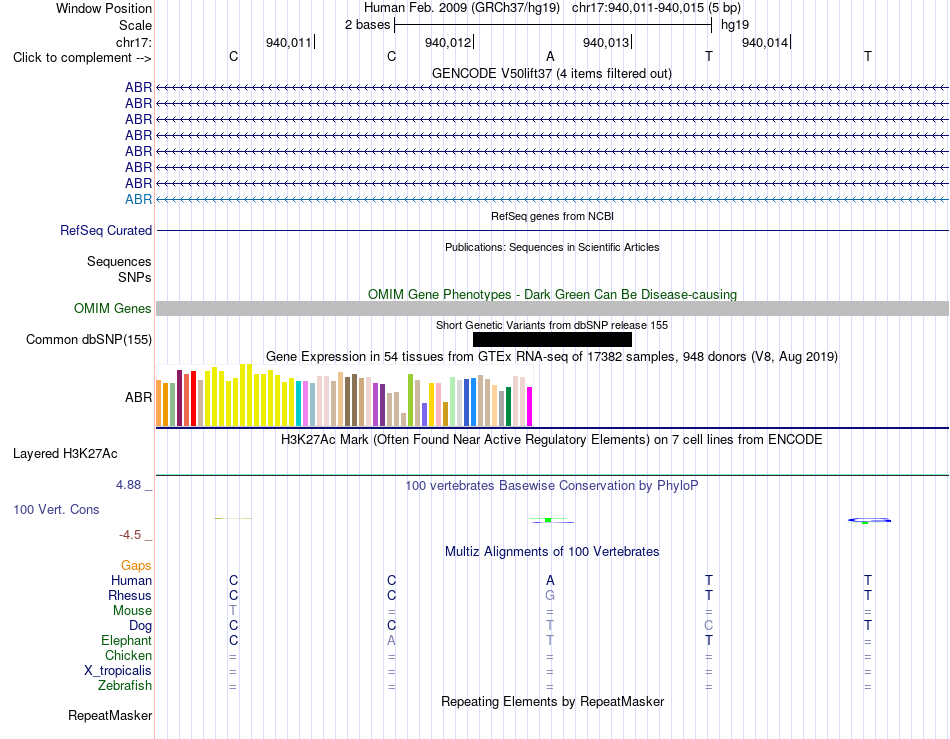
Task: Click the chr17: ruler label
Action: tap(134, 42)
